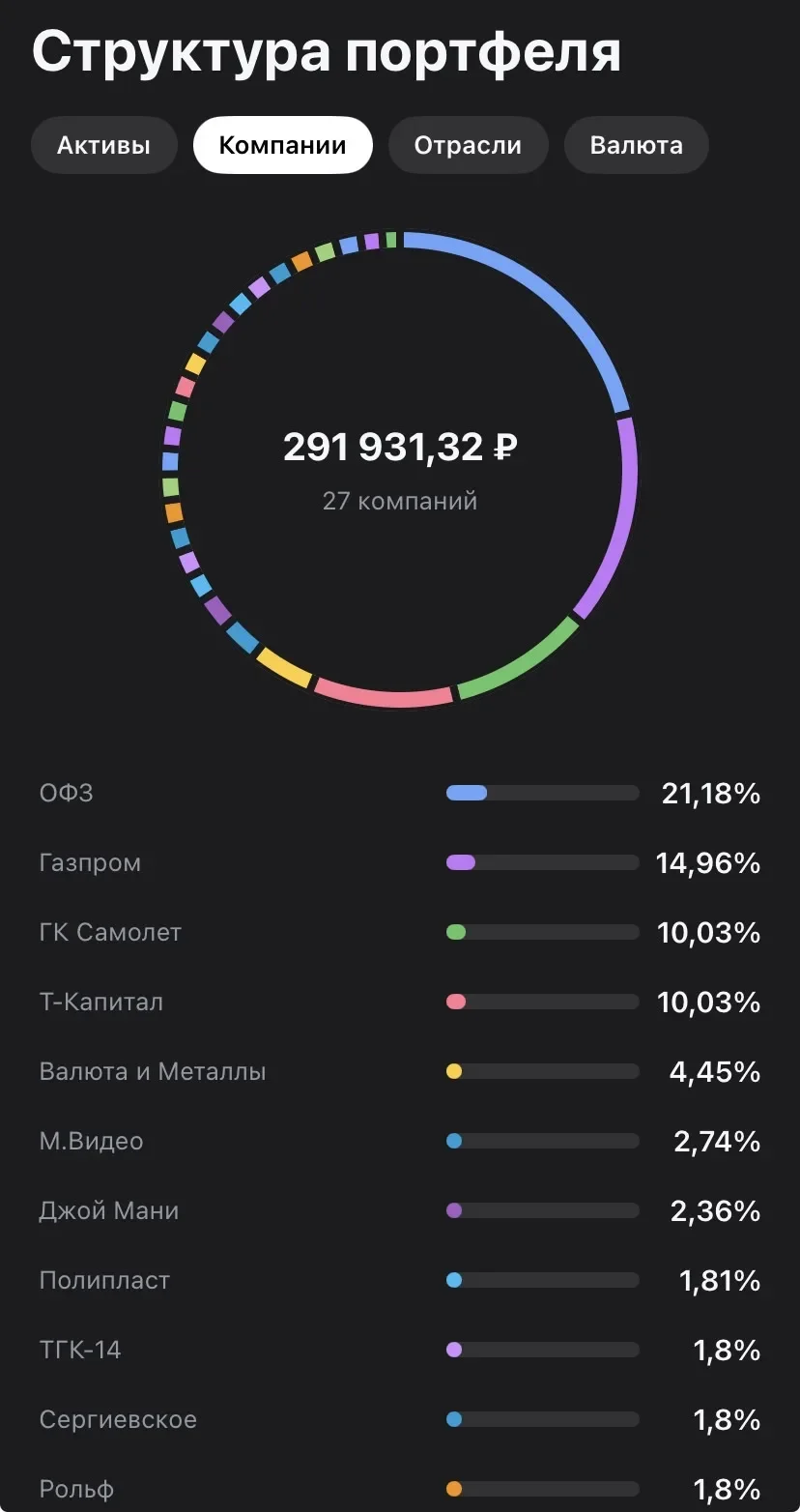Select the ГК Самолет list entry
The width and height of the screenshot is (800, 1512).
pyautogui.click(x=400, y=933)
